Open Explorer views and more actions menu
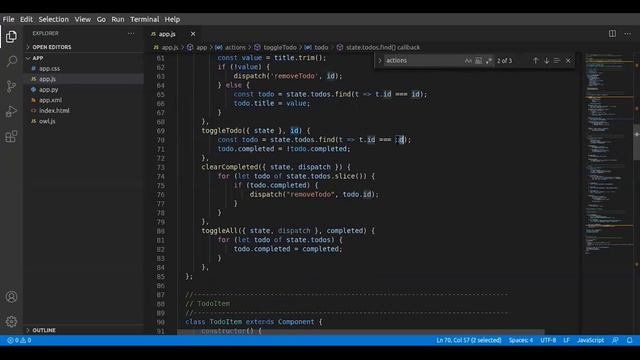Viewport: 640px width, 360px height. [131, 33]
